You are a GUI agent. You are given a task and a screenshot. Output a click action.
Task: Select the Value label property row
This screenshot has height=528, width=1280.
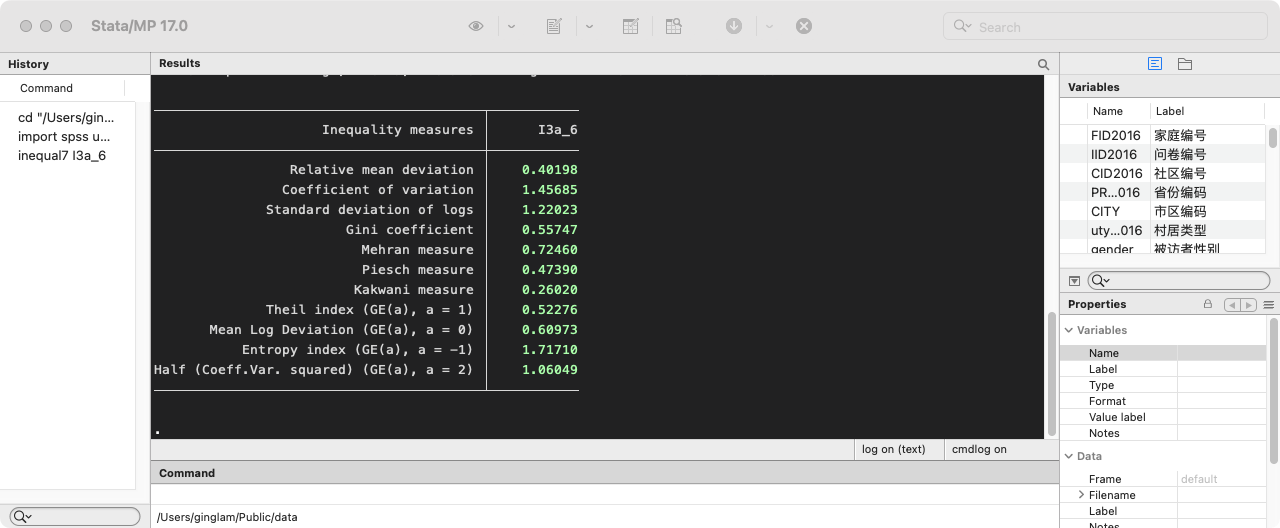[x=1163, y=417]
